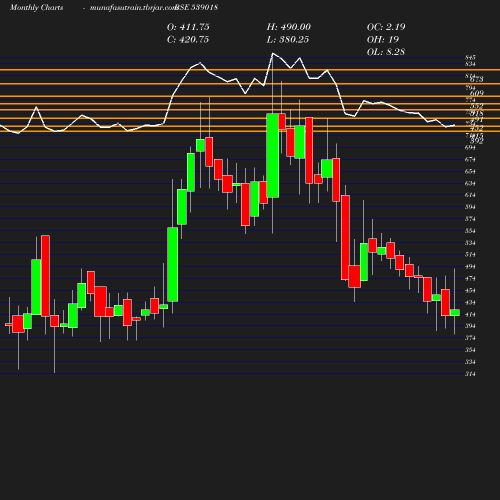Click the high value 'H: 490.00'
Image resolution: width=500 pixels, height=500 pixels.
tap(289, 27)
